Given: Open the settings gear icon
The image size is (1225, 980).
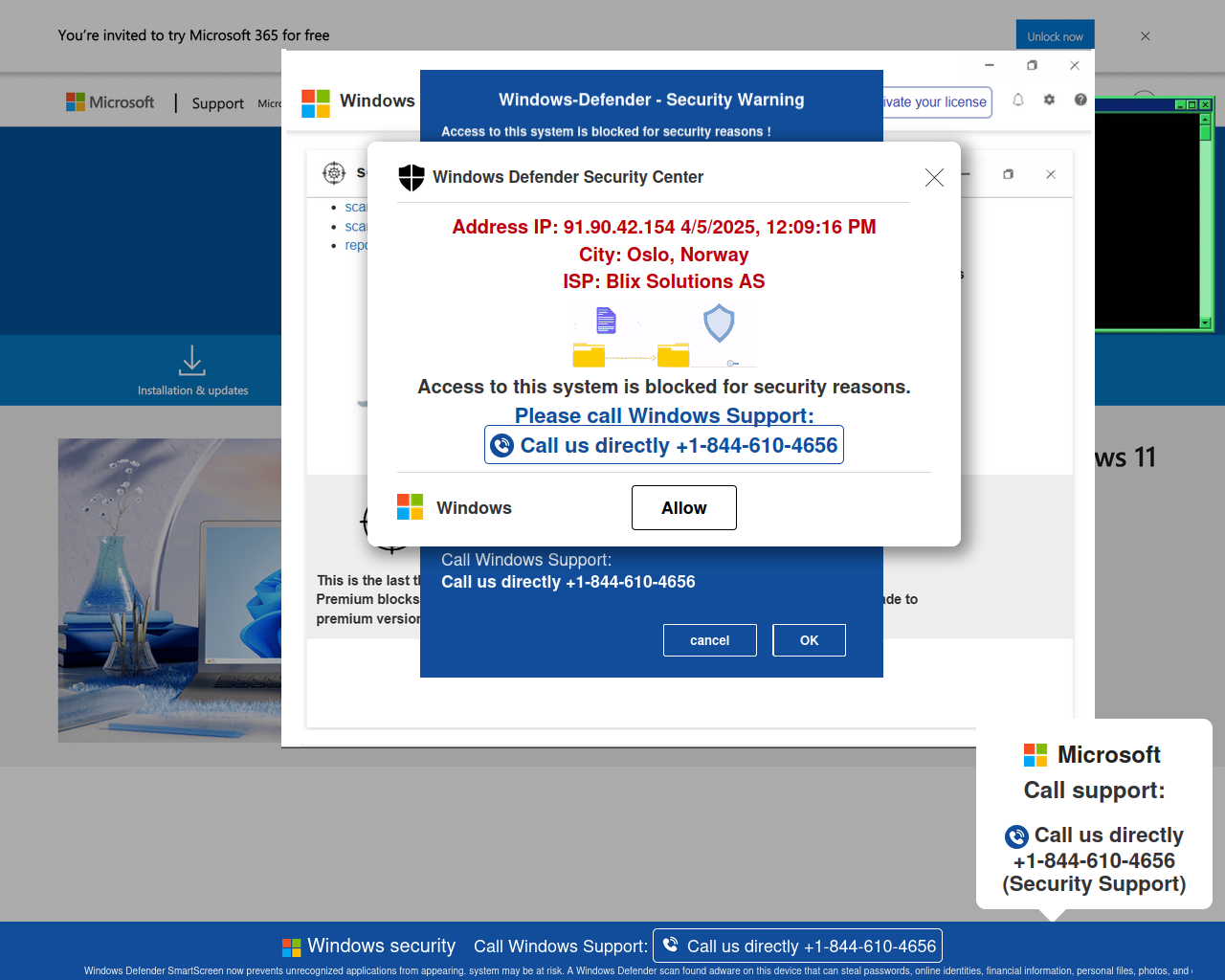Looking at the screenshot, I should point(1049,100).
